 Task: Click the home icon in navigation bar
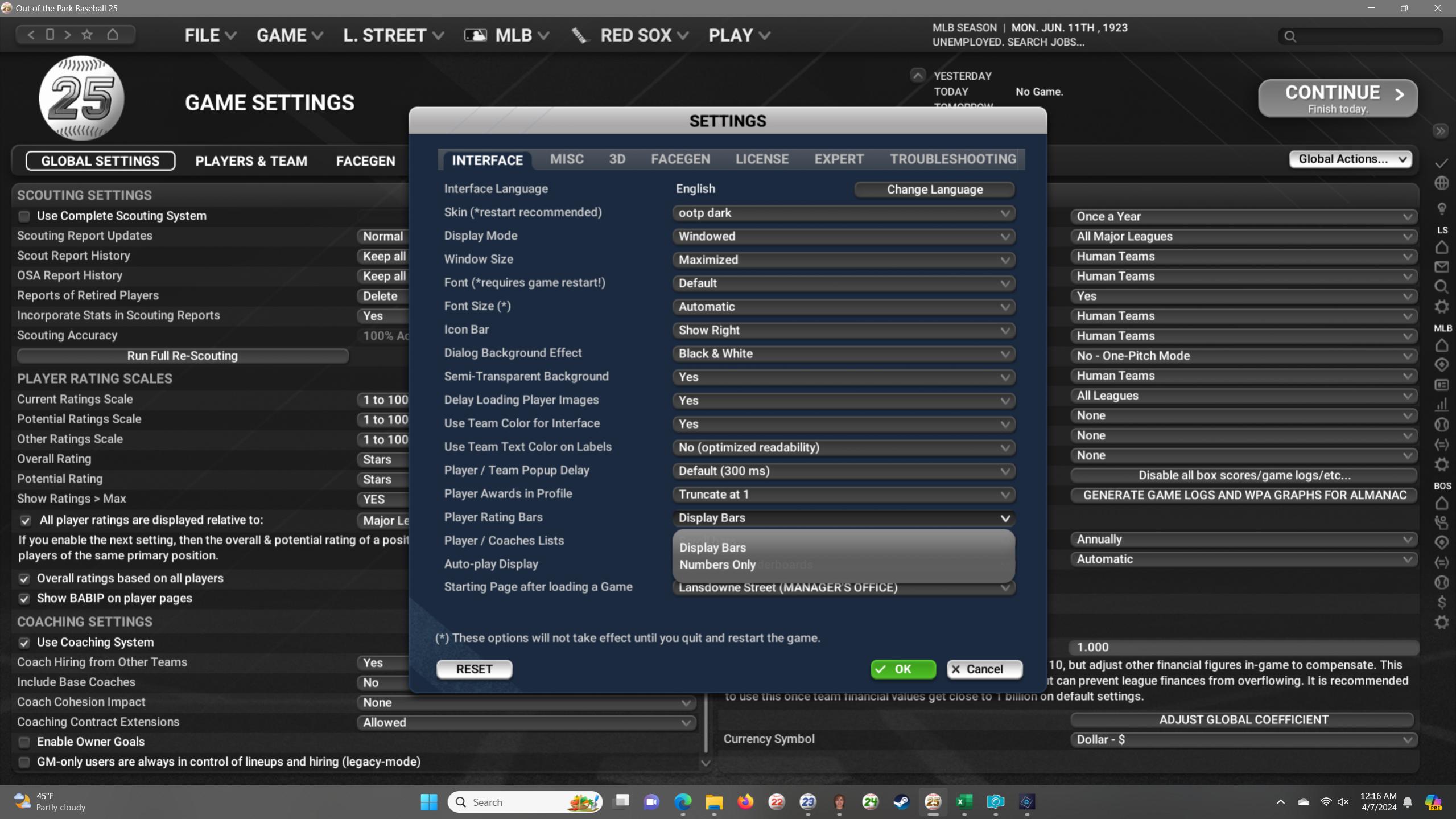tap(113, 35)
